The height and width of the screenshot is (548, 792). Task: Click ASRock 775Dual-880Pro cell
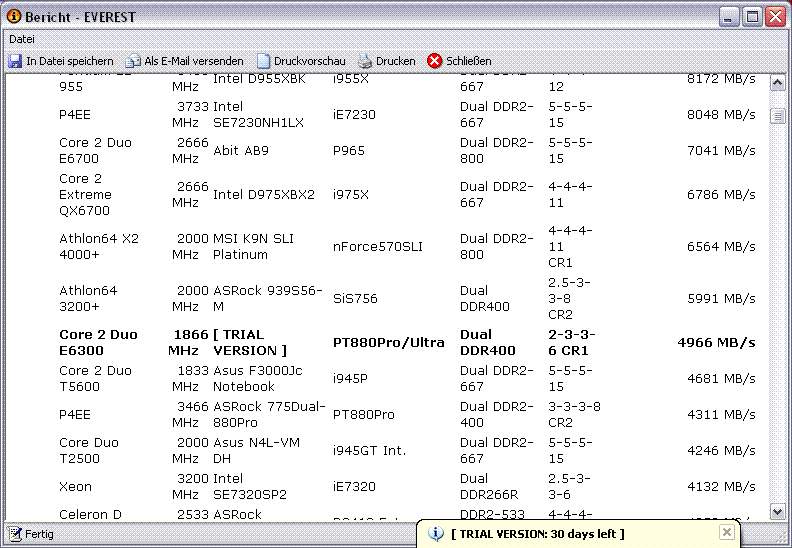269,414
